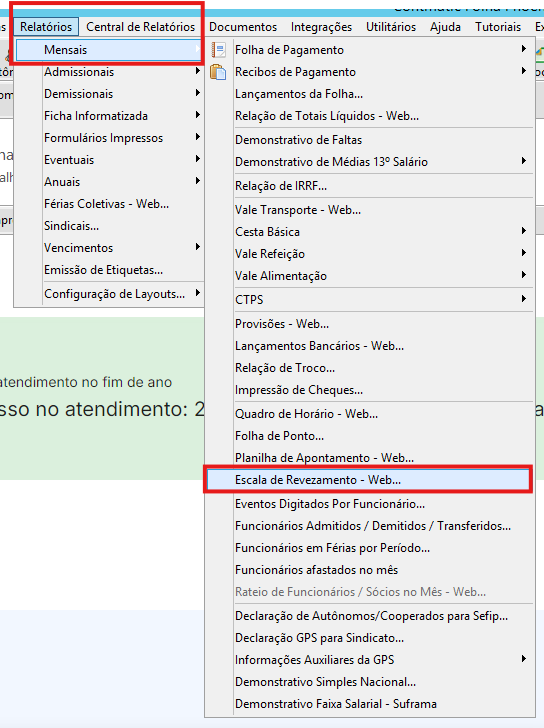The image size is (544, 728).
Task: Expand the Vale Refeição submenu
Action: click(370, 254)
